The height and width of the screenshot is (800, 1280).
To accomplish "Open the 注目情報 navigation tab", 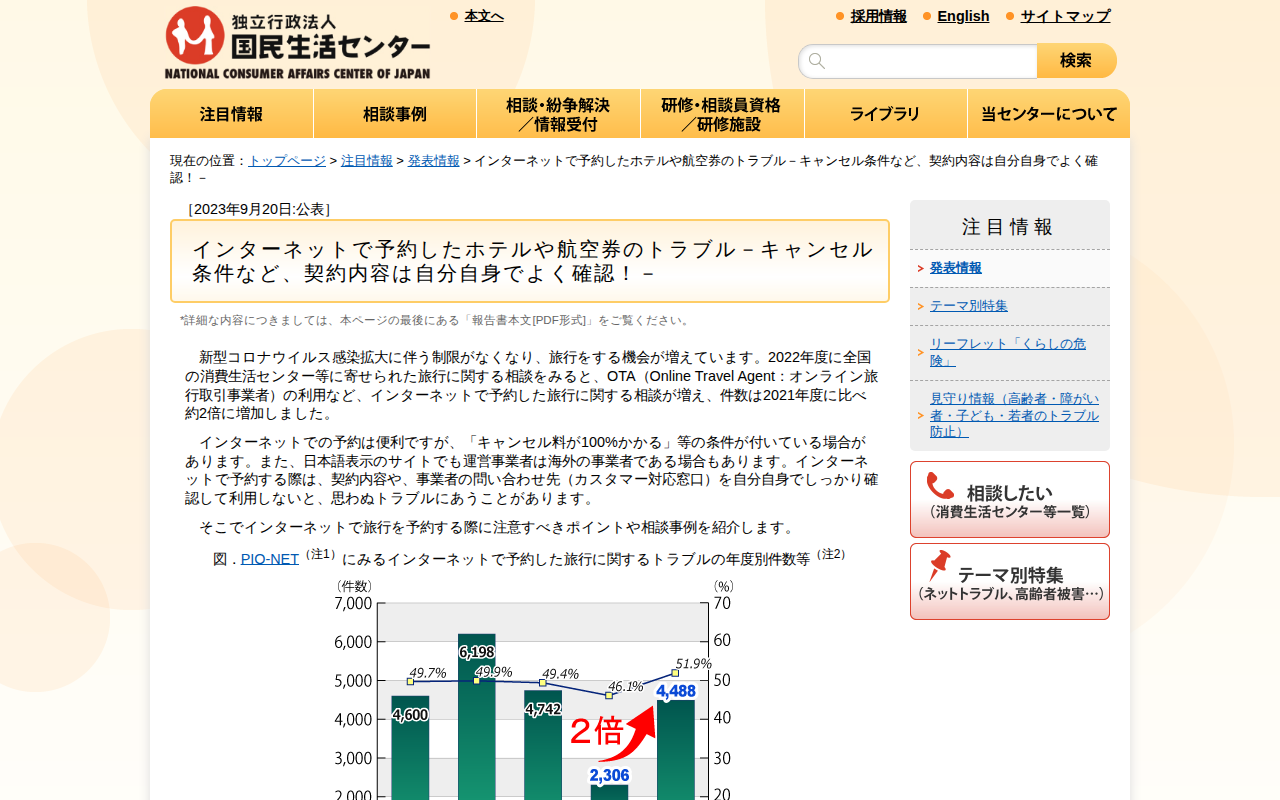I will click(x=232, y=114).
